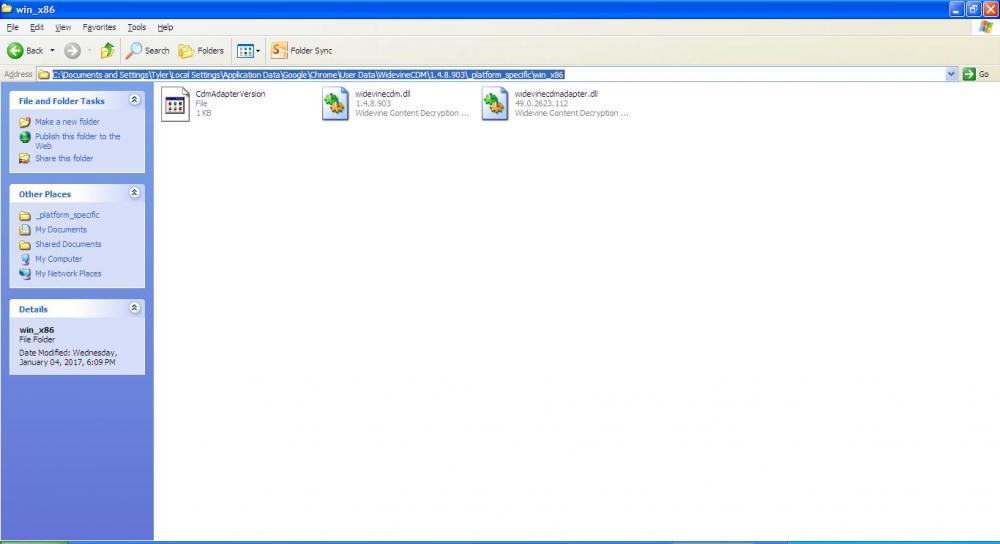The width and height of the screenshot is (1000, 544).
Task: Click Publish this folder to the Web
Action: tap(78, 141)
